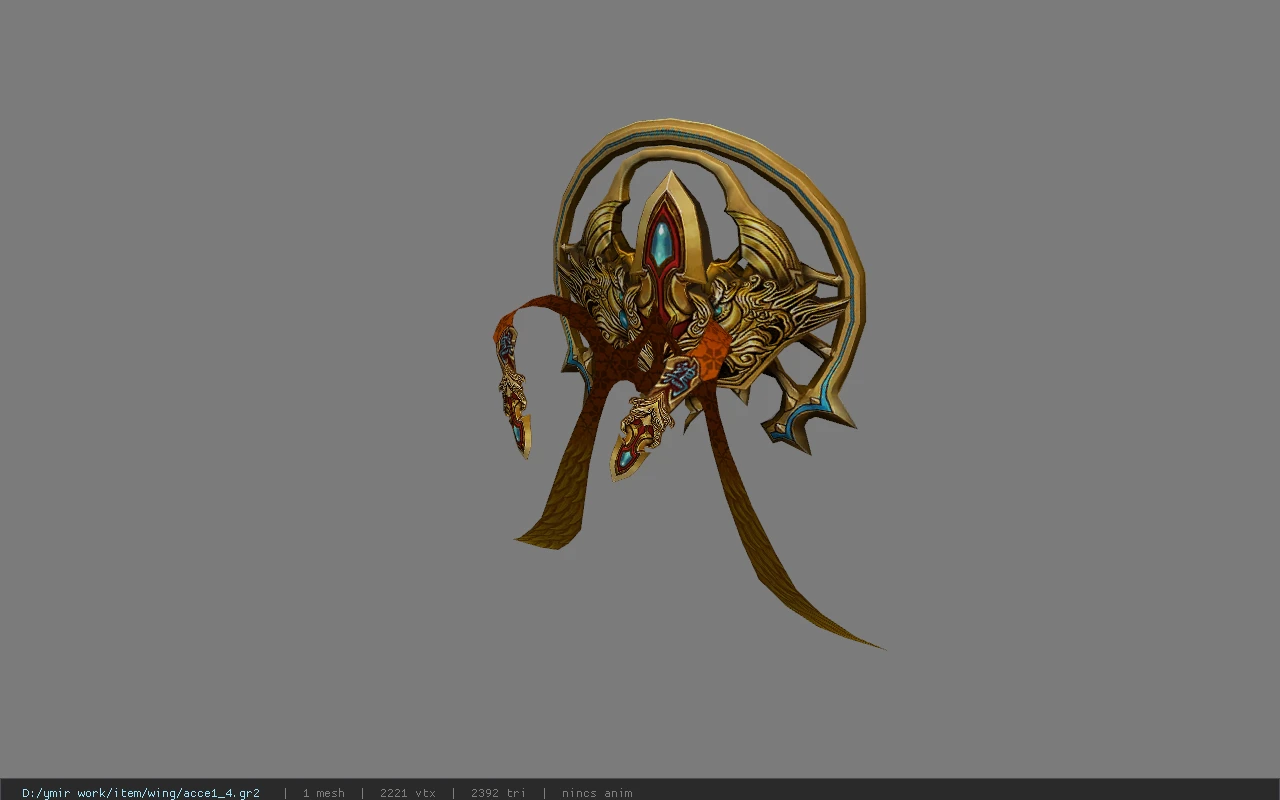The height and width of the screenshot is (800, 1280).
Task: Click the file path D:/ymir work/item/wing/acce1_4.gr2
Action: pyautogui.click(x=141, y=793)
